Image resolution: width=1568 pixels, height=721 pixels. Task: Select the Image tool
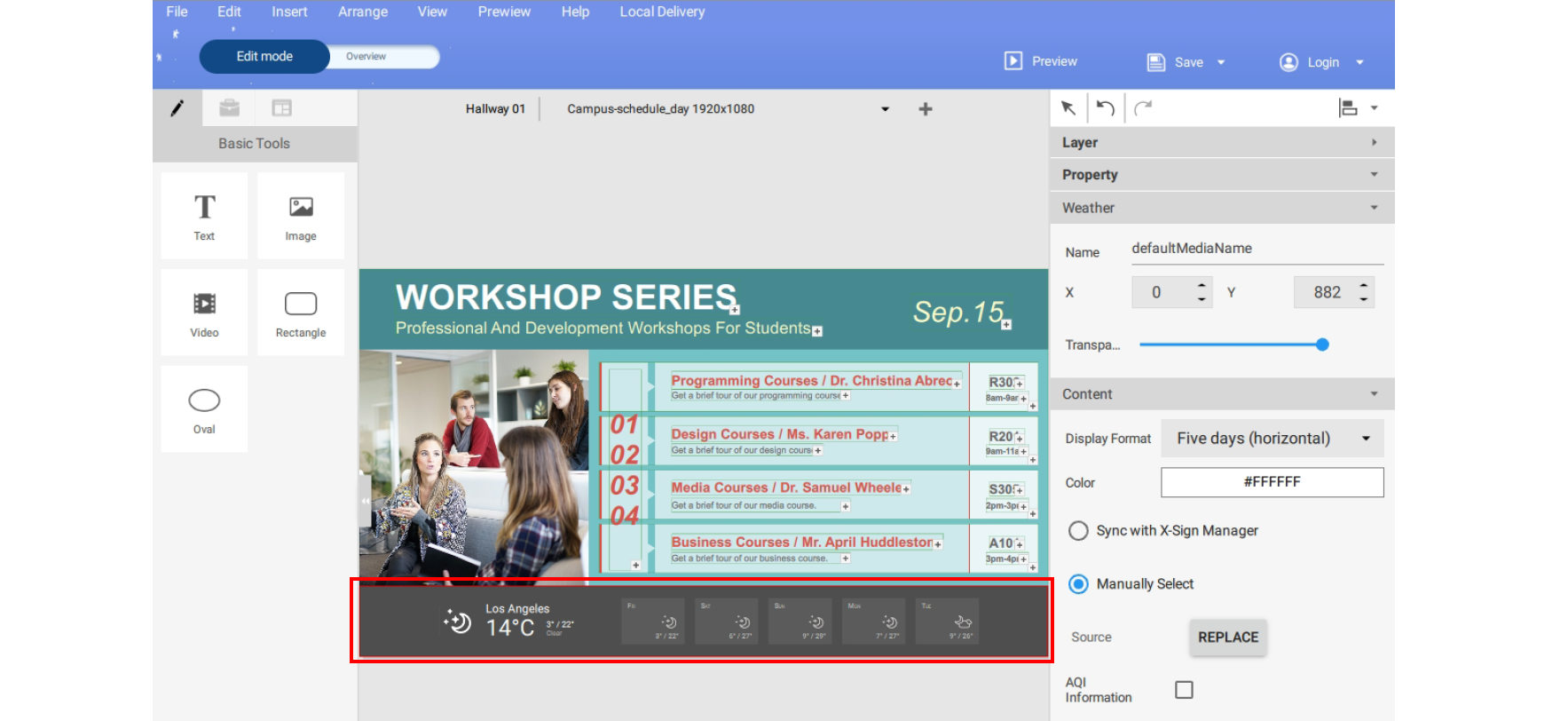301,216
